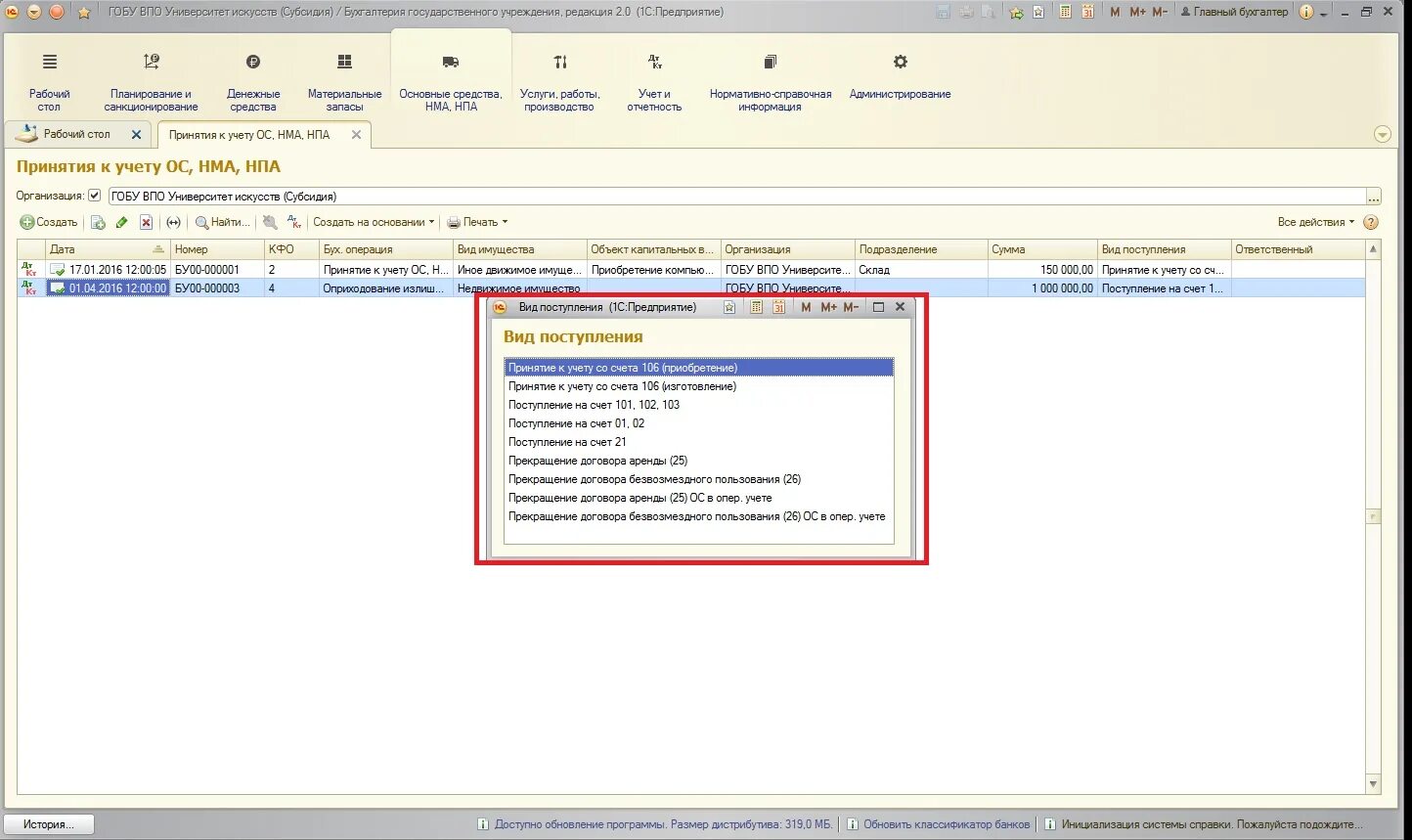
Task: Open the tab list dropdown arrow at right
Action: point(1383,135)
